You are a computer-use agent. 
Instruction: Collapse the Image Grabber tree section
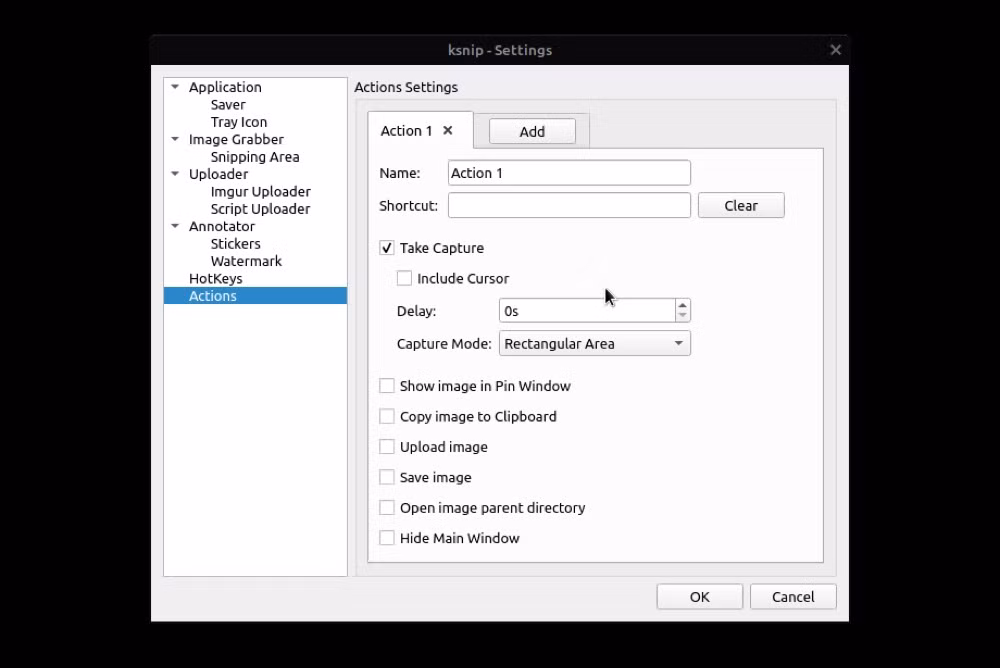pos(175,139)
